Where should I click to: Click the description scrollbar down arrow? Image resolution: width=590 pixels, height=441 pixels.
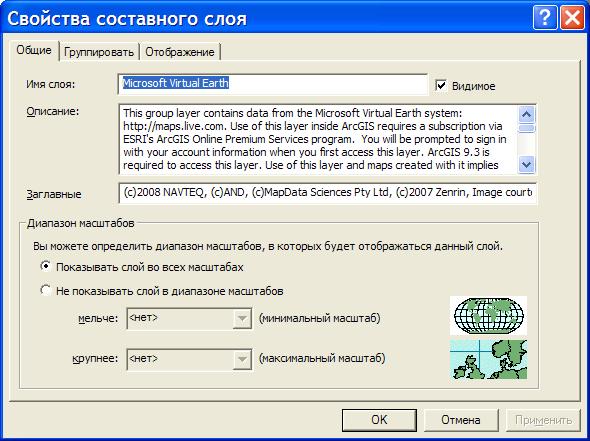(x=526, y=164)
